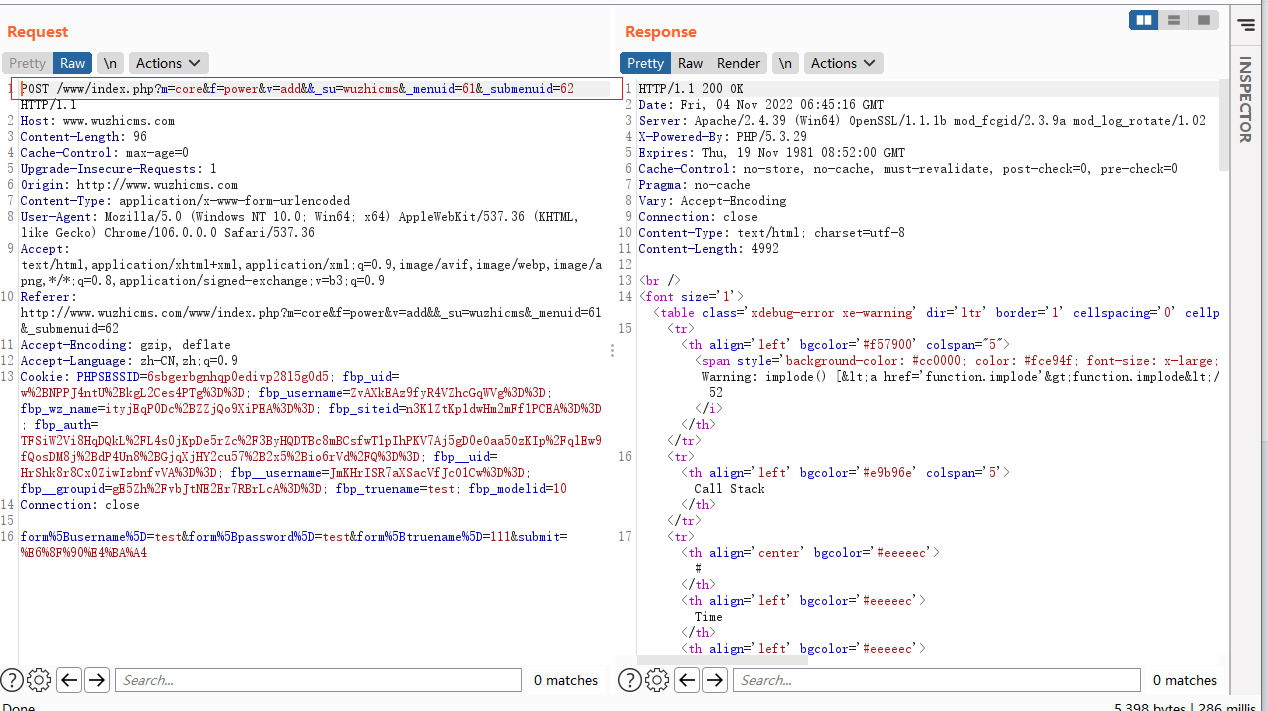Viewport: 1268px width, 711px height.
Task: Open Response search settings gear
Action: pyautogui.click(x=656, y=680)
